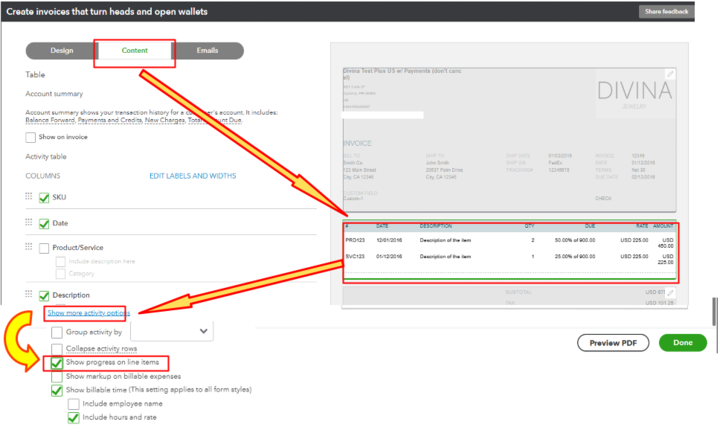
Task: Toggle Show billable time checkbox
Action: pyautogui.click(x=57, y=391)
